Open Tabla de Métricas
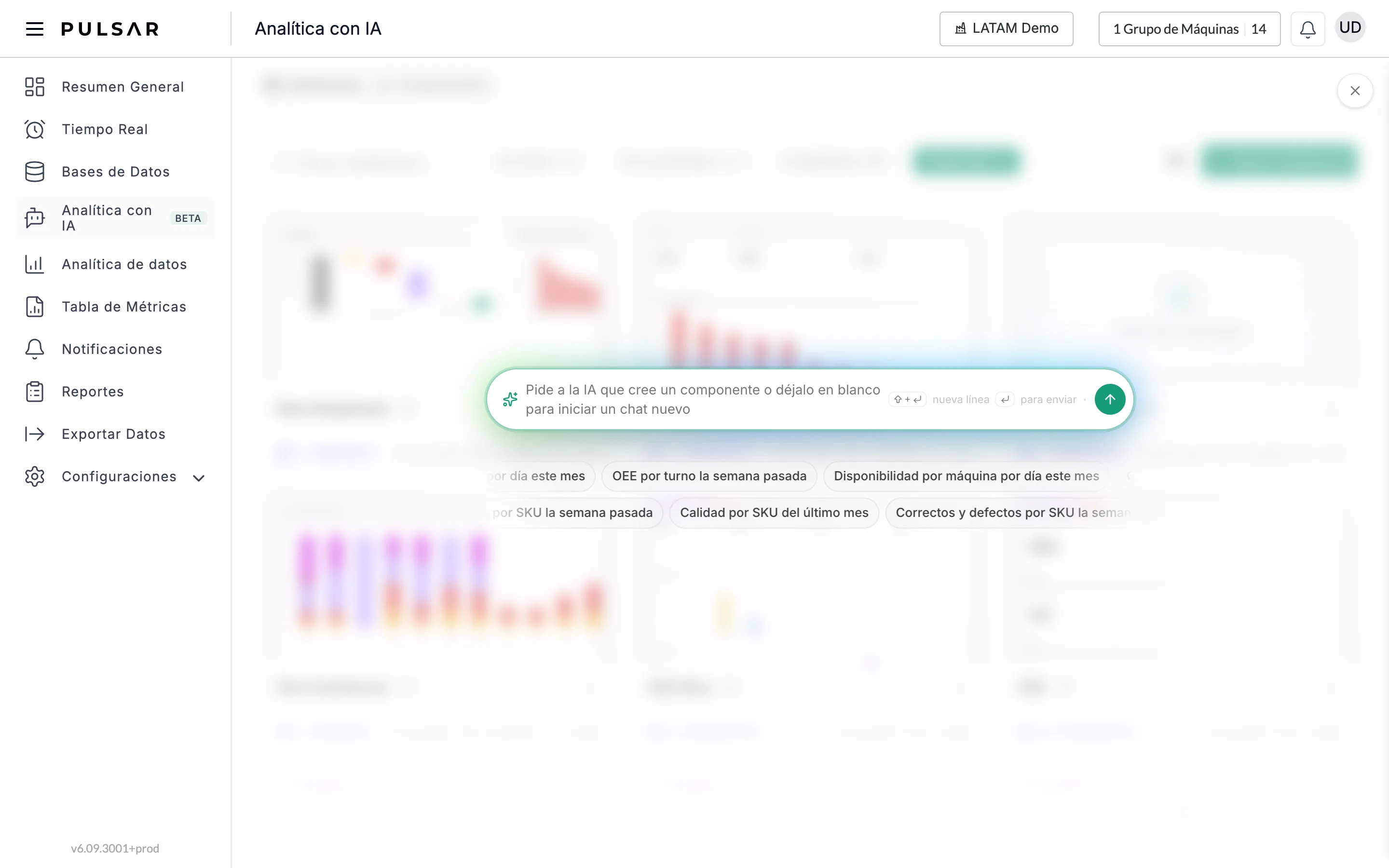This screenshot has width=1389, height=868. (x=115, y=307)
